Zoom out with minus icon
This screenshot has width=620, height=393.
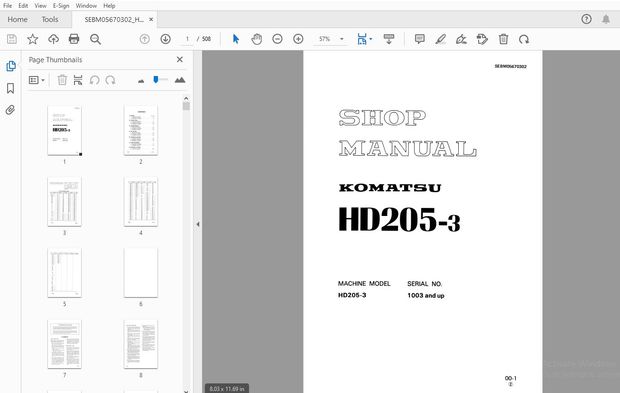[278, 39]
